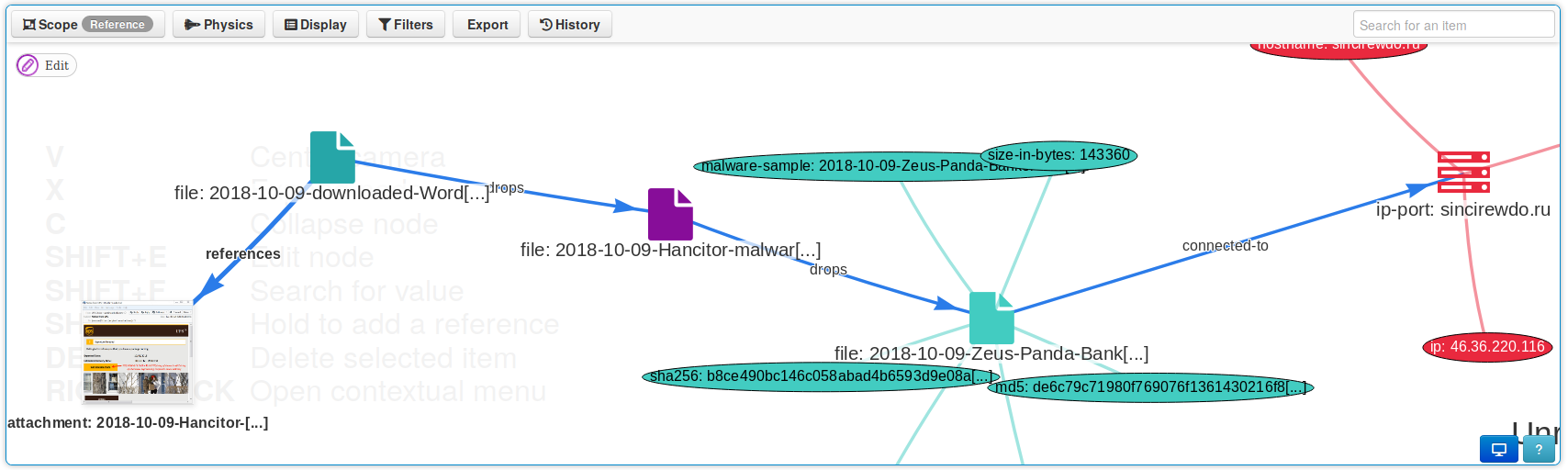This screenshot has height=470, width=1568.
Task: Click the size-in-bytes 143360 attribute node
Action: click(x=1058, y=155)
